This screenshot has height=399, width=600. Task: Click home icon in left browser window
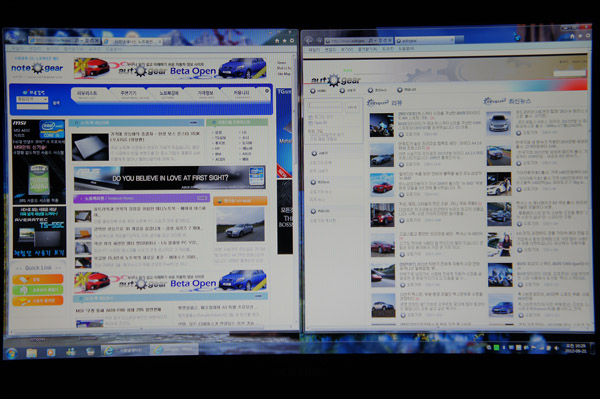tap(277, 41)
